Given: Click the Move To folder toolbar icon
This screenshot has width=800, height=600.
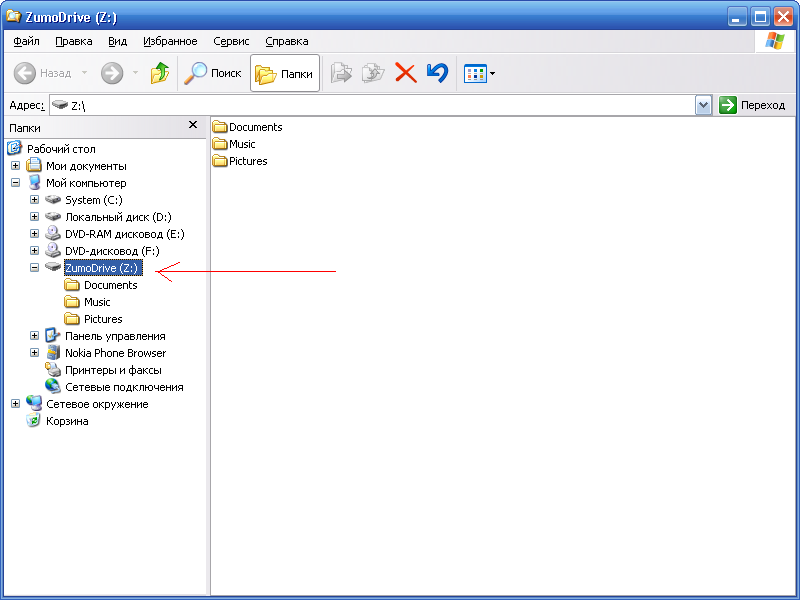Looking at the screenshot, I should tap(341, 73).
